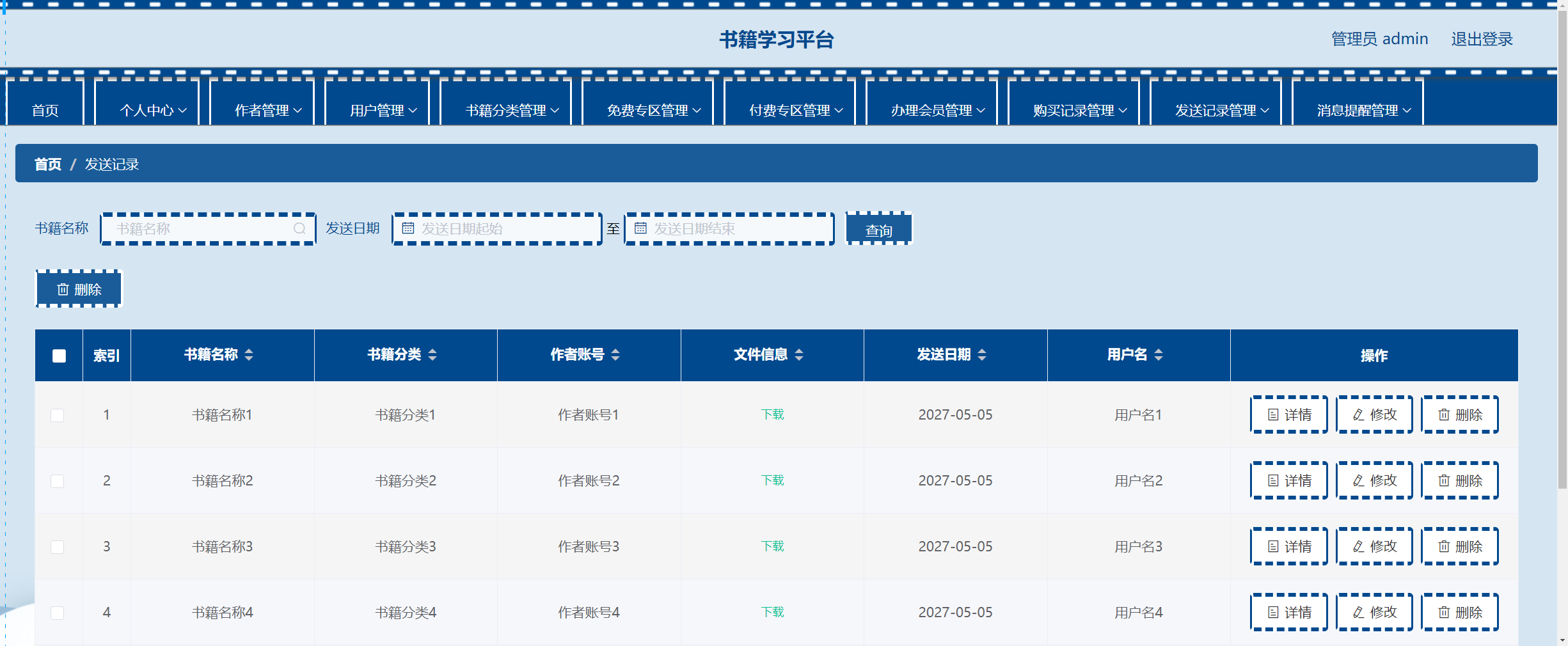The image size is (1568, 646).
Task: Click the calendar icon in 发送日期起始 field
Action: tap(408, 228)
